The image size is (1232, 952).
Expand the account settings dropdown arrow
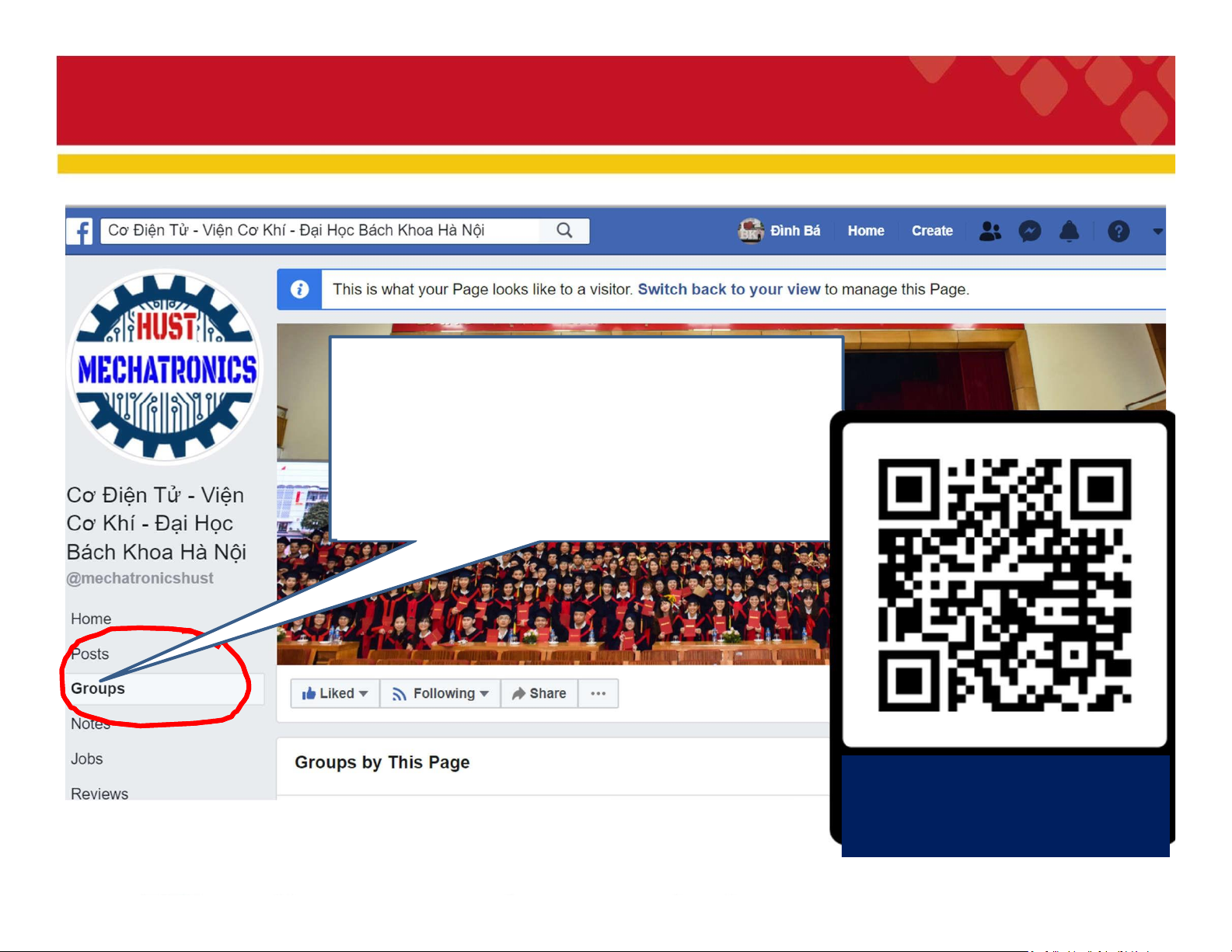[1157, 231]
